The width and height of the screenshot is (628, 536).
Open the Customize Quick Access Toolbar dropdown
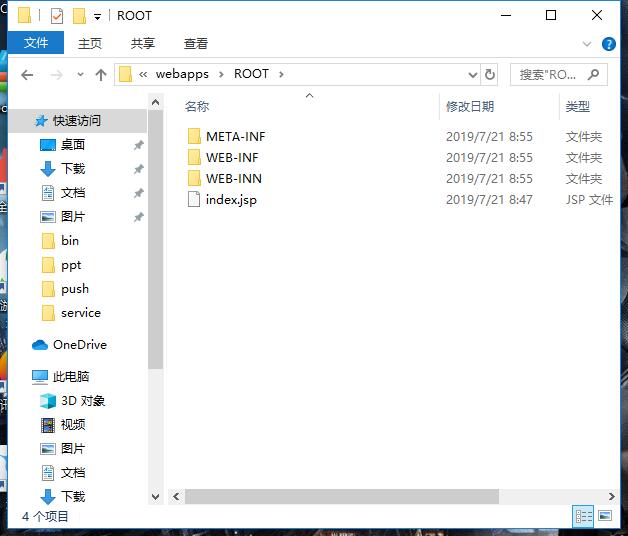tap(97, 17)
